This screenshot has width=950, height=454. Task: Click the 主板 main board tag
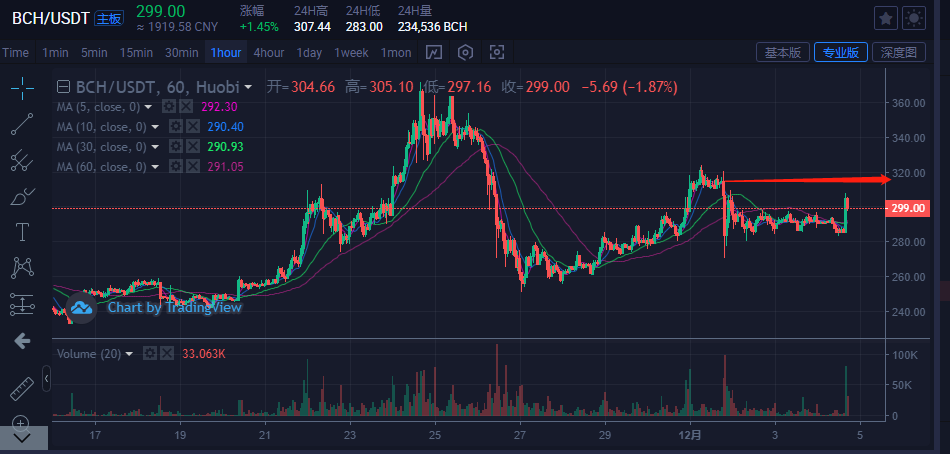(x=110, y=19)
